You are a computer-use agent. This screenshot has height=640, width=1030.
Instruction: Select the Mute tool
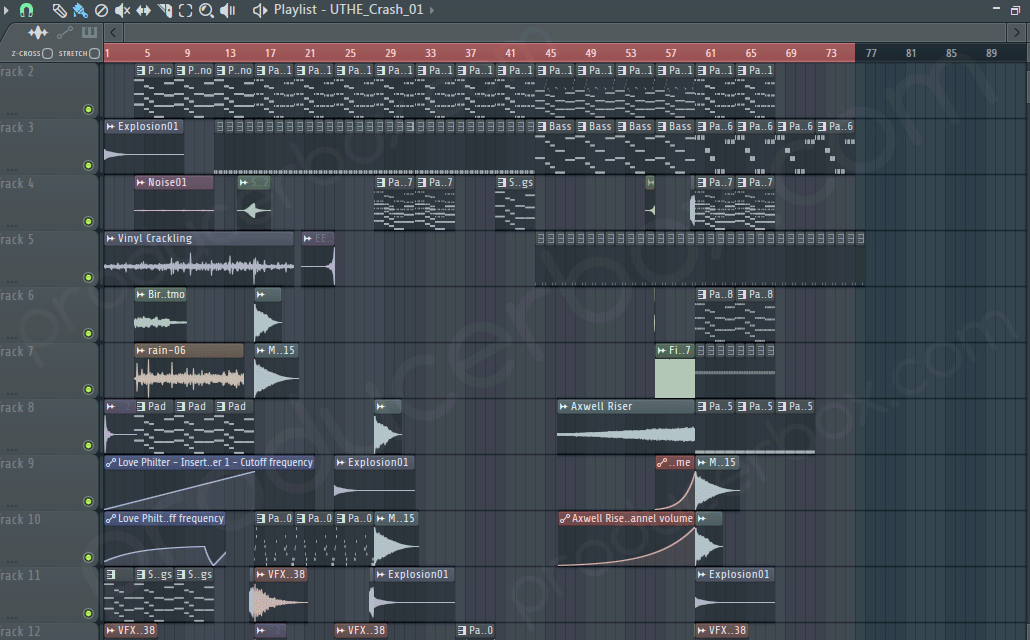pos(121,11)
